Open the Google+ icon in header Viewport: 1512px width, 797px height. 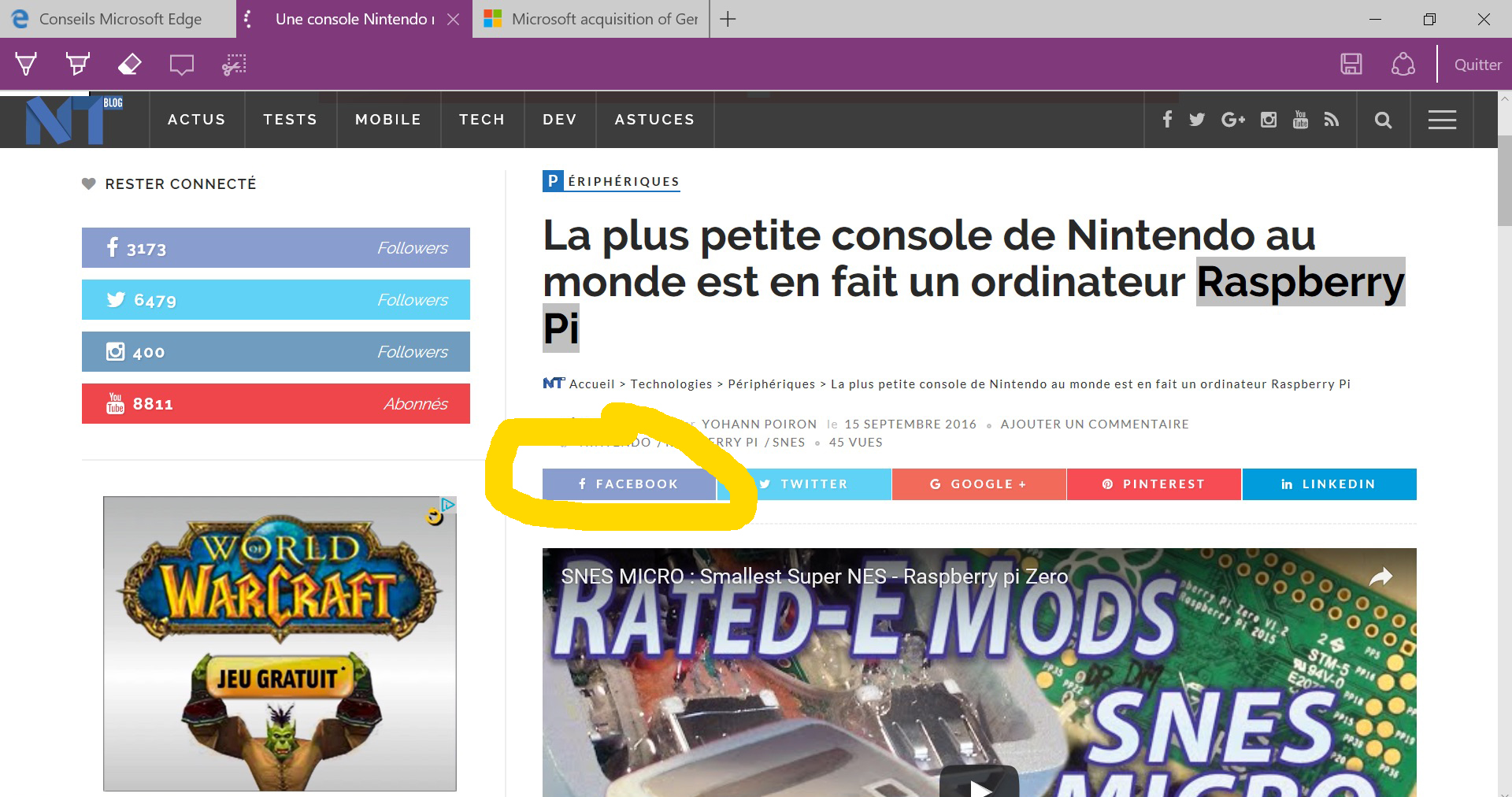tap(1233, 120)
